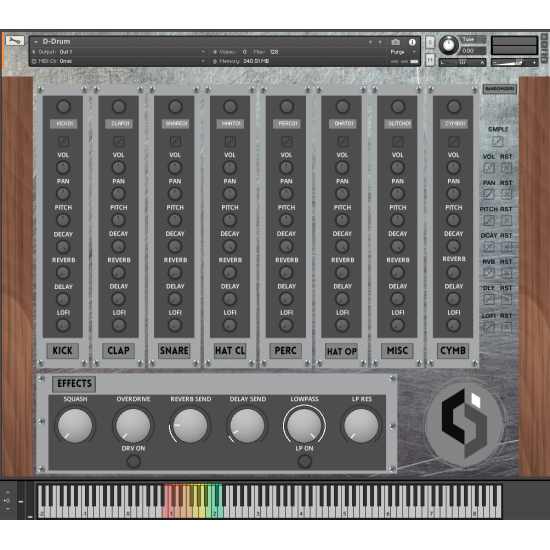Randomize PITCH using the dice icon
550x550 pixels.
pos(489,221)
